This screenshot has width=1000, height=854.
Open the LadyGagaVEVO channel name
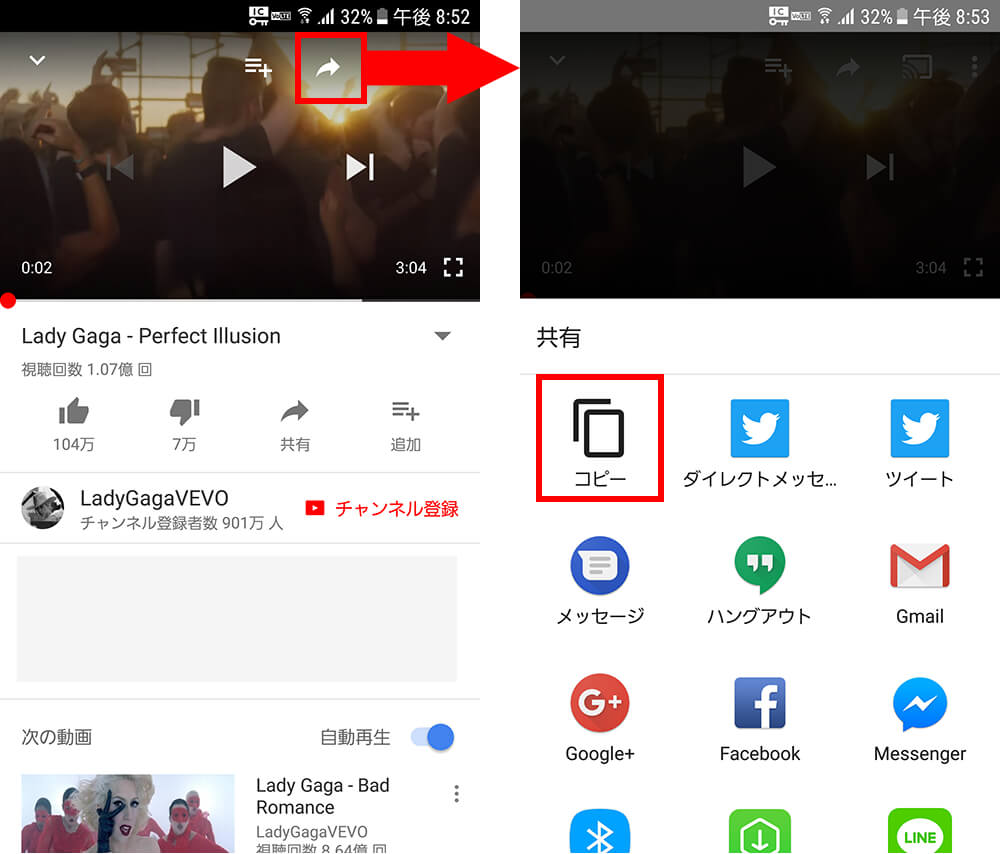[x=154, y=498]
